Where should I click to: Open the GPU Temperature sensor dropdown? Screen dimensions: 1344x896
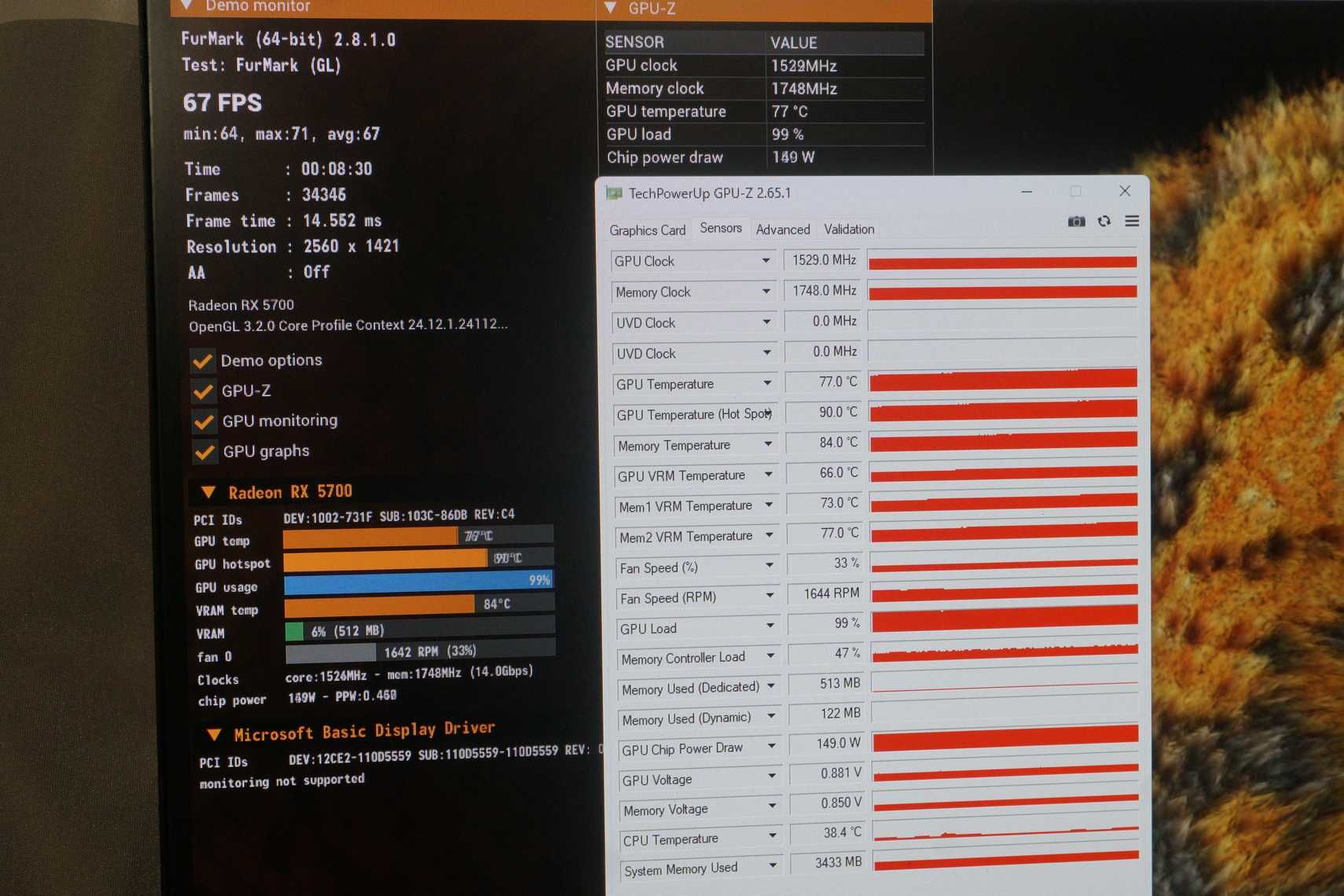pos(767,383)
